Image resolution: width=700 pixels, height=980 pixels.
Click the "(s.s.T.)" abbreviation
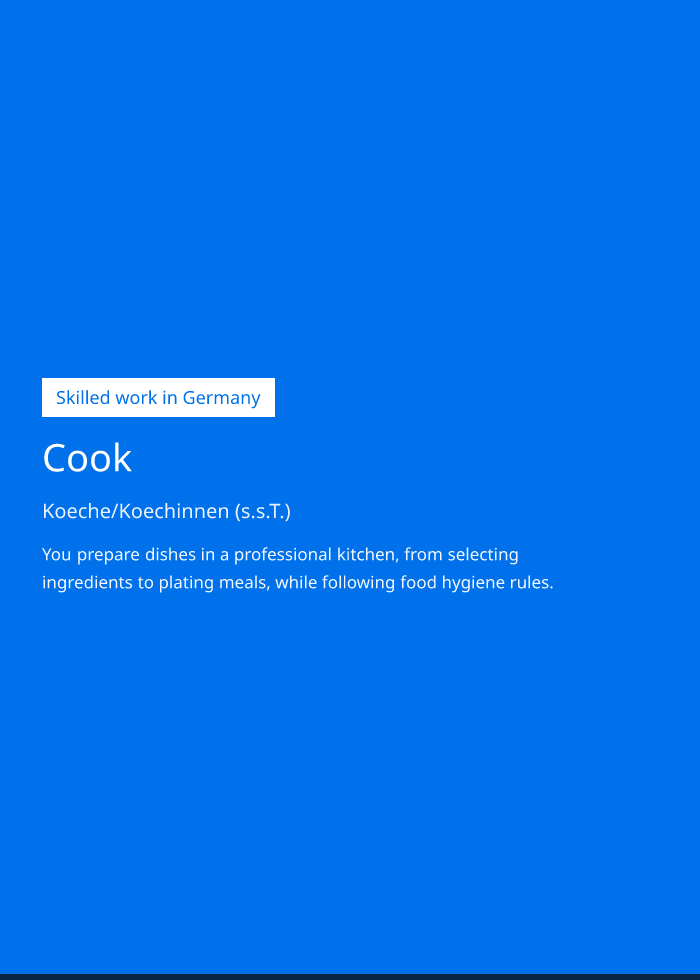pyautogui.click(x=262, y=511)
